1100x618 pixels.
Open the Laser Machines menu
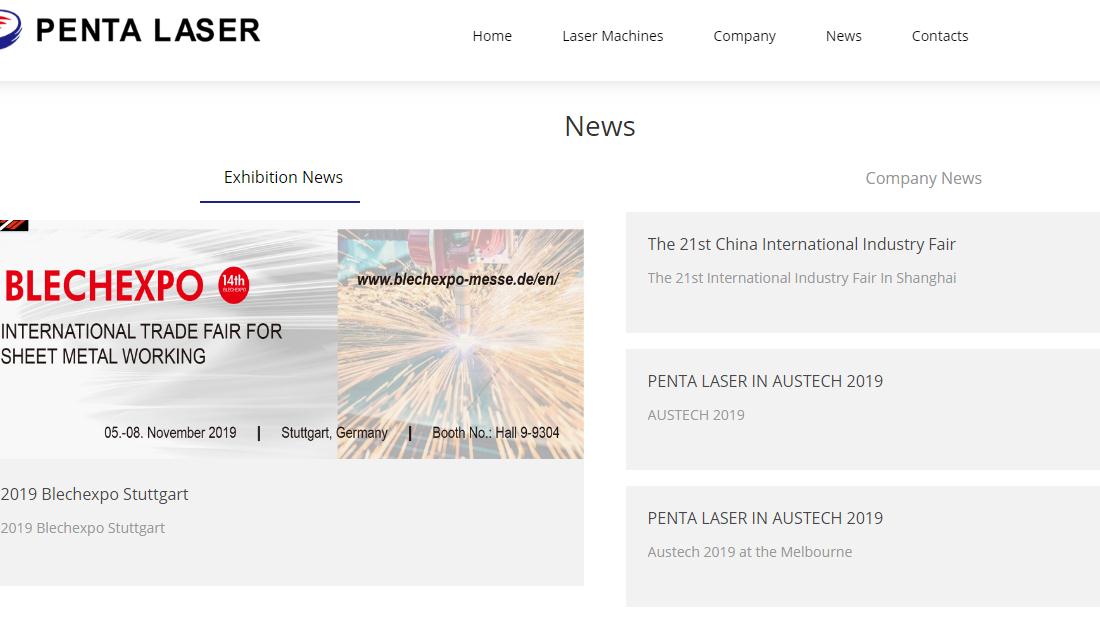pos(612,36)
